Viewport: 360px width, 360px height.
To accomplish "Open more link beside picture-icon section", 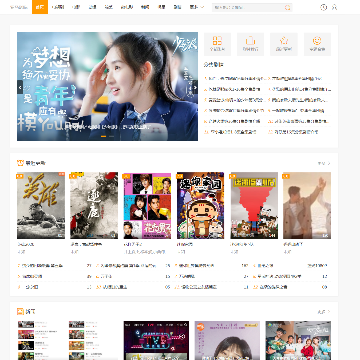I will [x=324, y=312].
